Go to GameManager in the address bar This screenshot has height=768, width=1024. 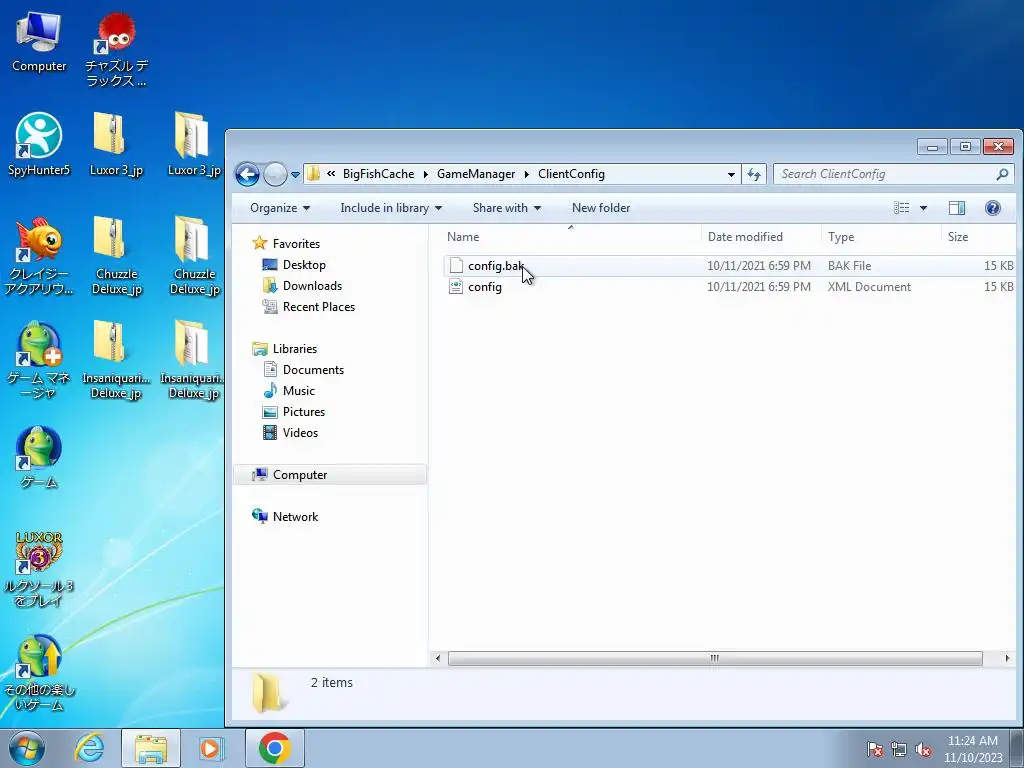(x=475, y=174)
